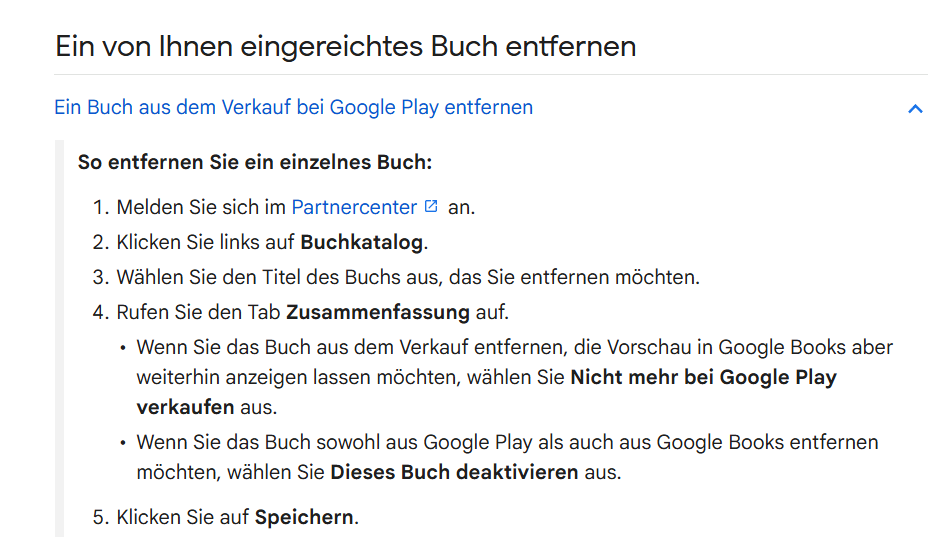The height and width of the screenshot is (537, 928).
Task: Click step 4 text 'Rufen Sie den Tab'
Action: [x=200, y=312]
